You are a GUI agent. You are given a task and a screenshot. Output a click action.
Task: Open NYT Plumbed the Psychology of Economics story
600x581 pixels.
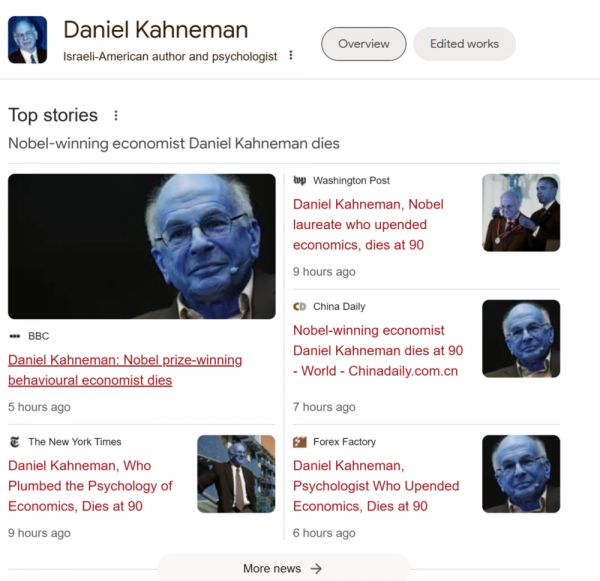coord(90,486)
